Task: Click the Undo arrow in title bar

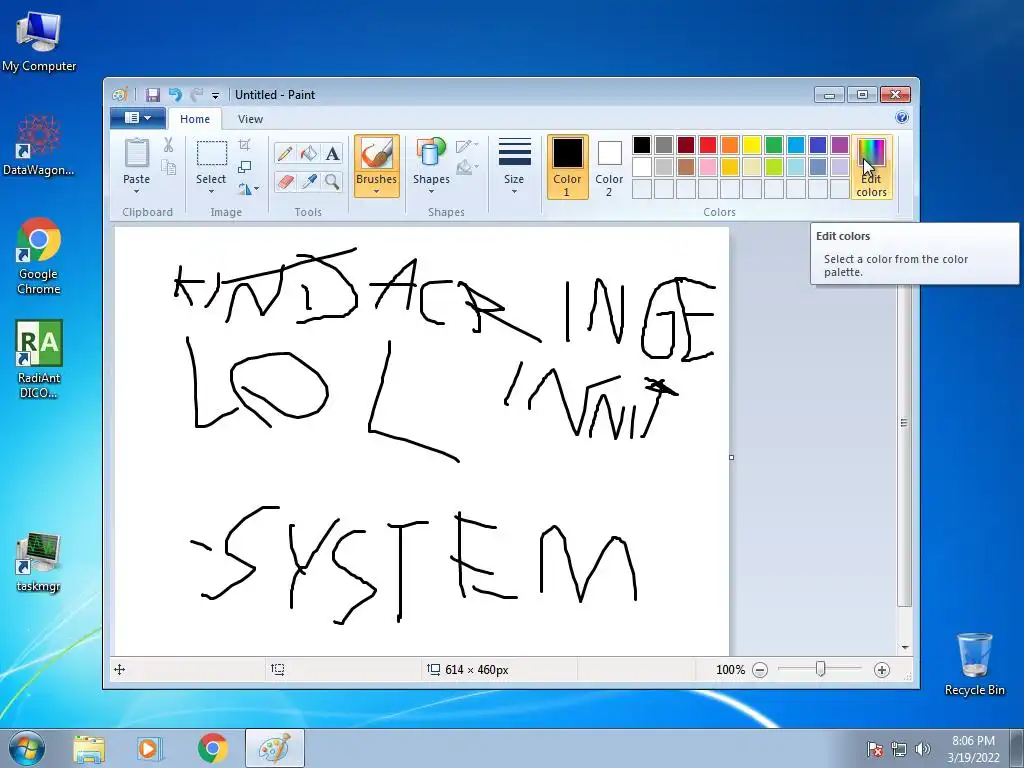Action: click(175, 95)
